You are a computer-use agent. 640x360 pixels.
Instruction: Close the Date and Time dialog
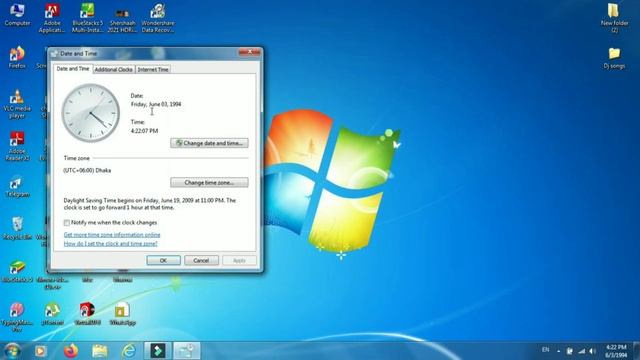tap(250, 52)
